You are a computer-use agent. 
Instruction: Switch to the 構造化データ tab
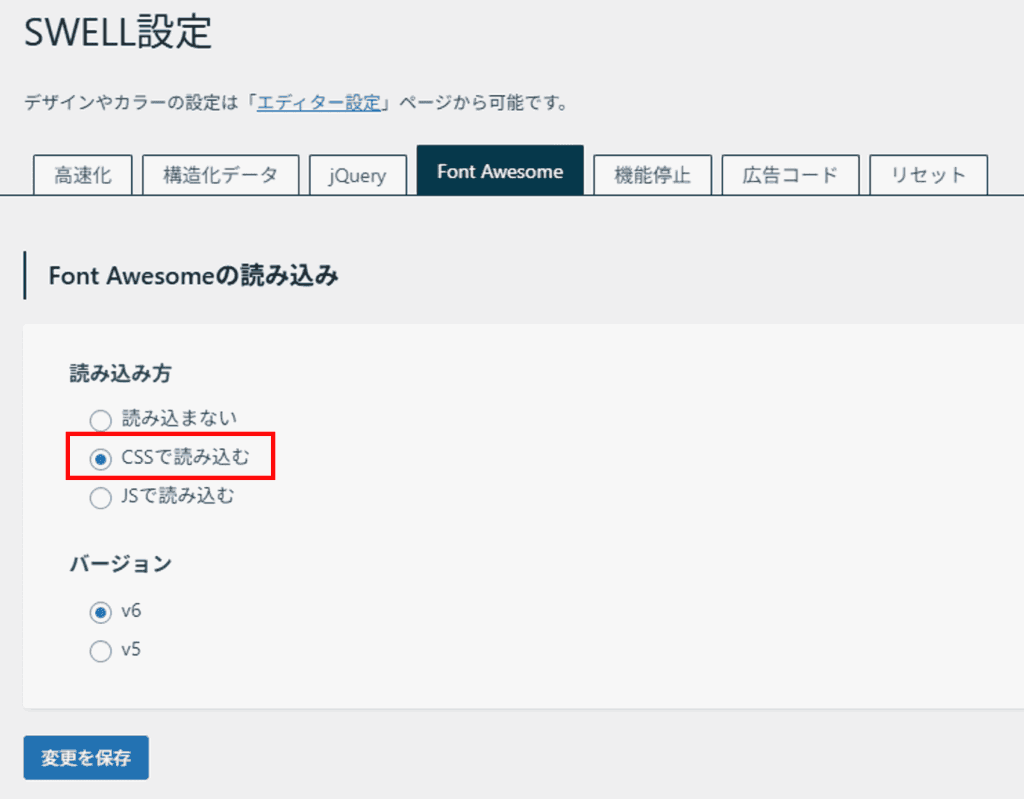pos(220,175)
